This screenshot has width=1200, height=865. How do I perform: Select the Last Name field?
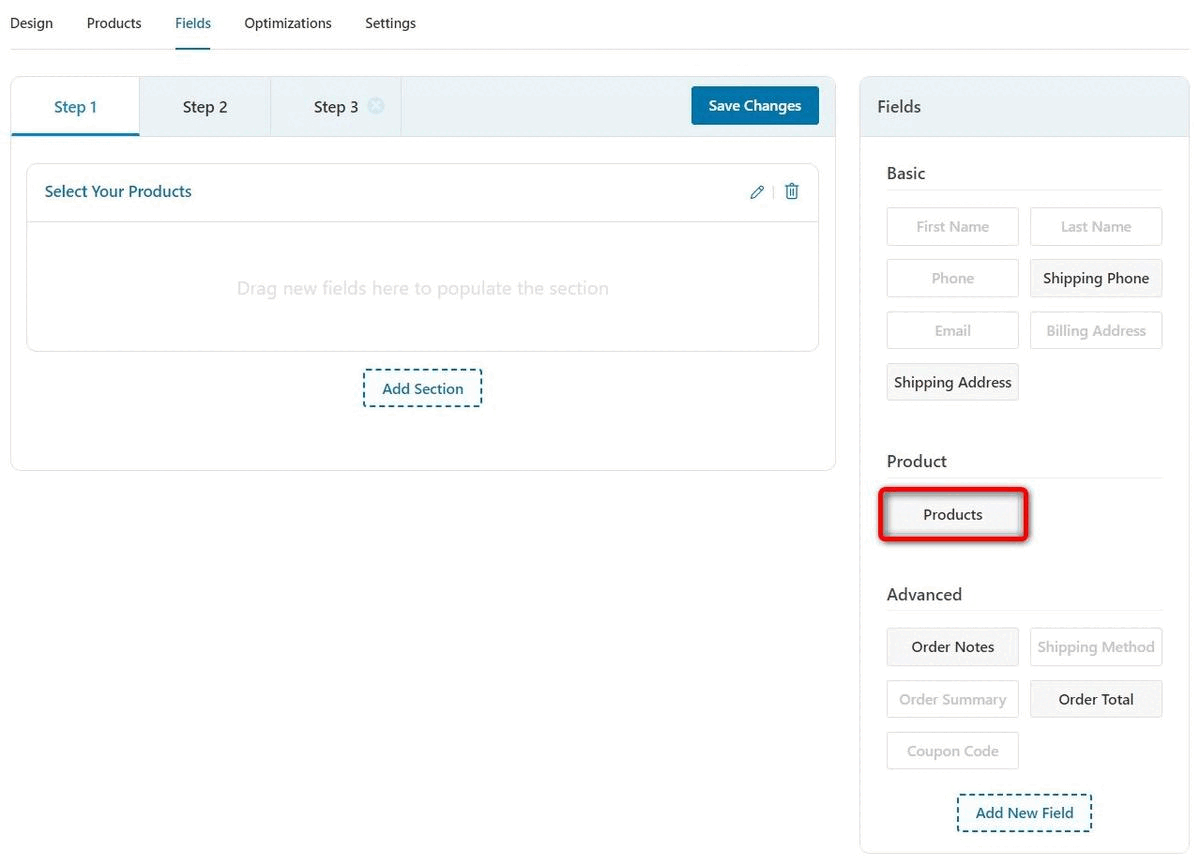coord(1096,227)
